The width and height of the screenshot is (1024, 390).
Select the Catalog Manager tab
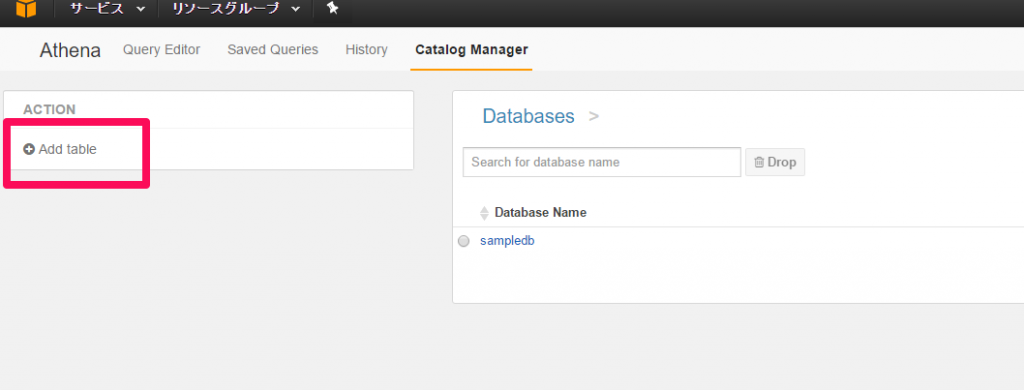coord(472,50)
